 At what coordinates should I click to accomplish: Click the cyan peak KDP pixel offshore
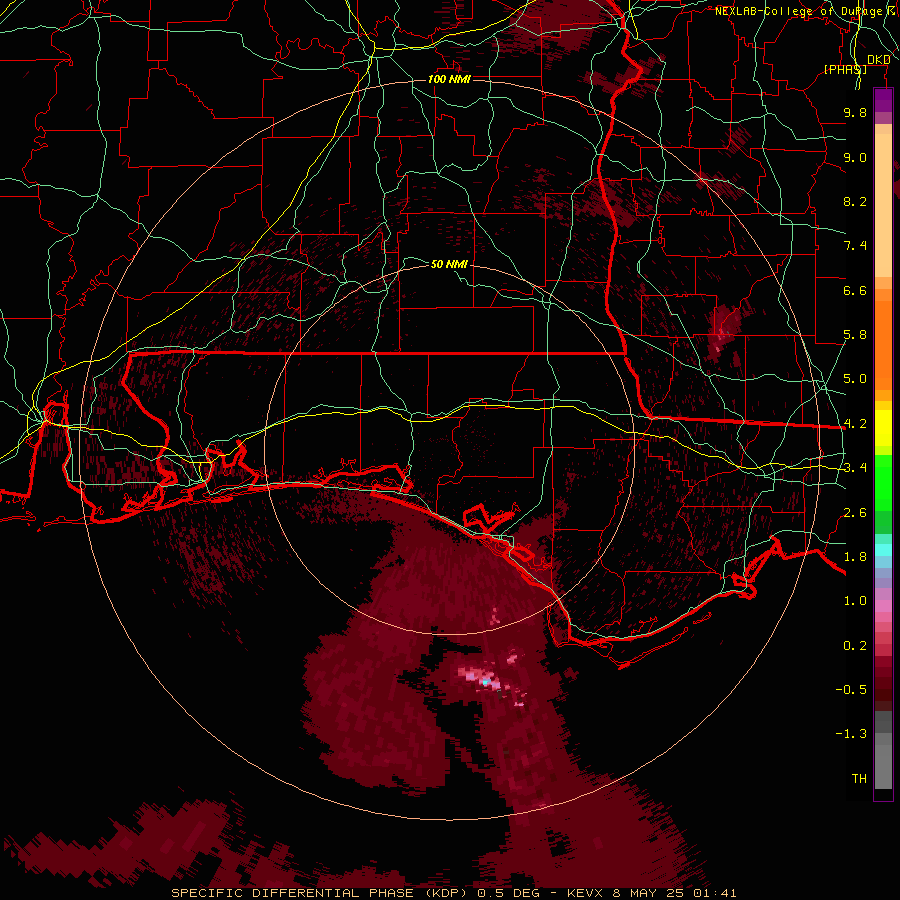coord(486,682)
